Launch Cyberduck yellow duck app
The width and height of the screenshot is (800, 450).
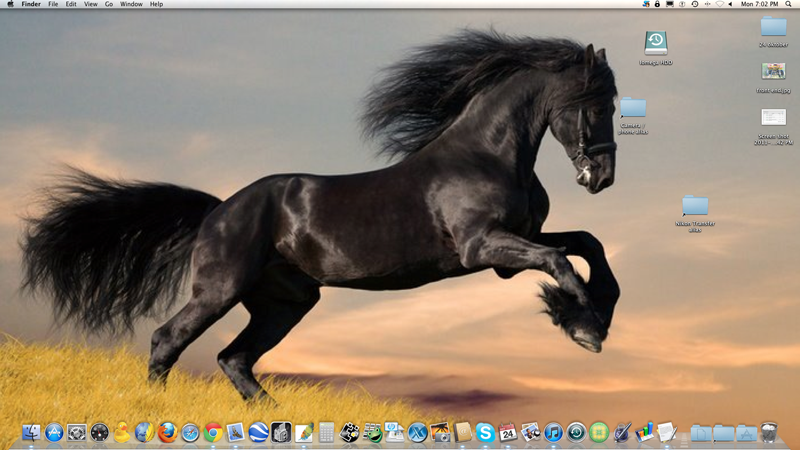click(x=122, y=433)
